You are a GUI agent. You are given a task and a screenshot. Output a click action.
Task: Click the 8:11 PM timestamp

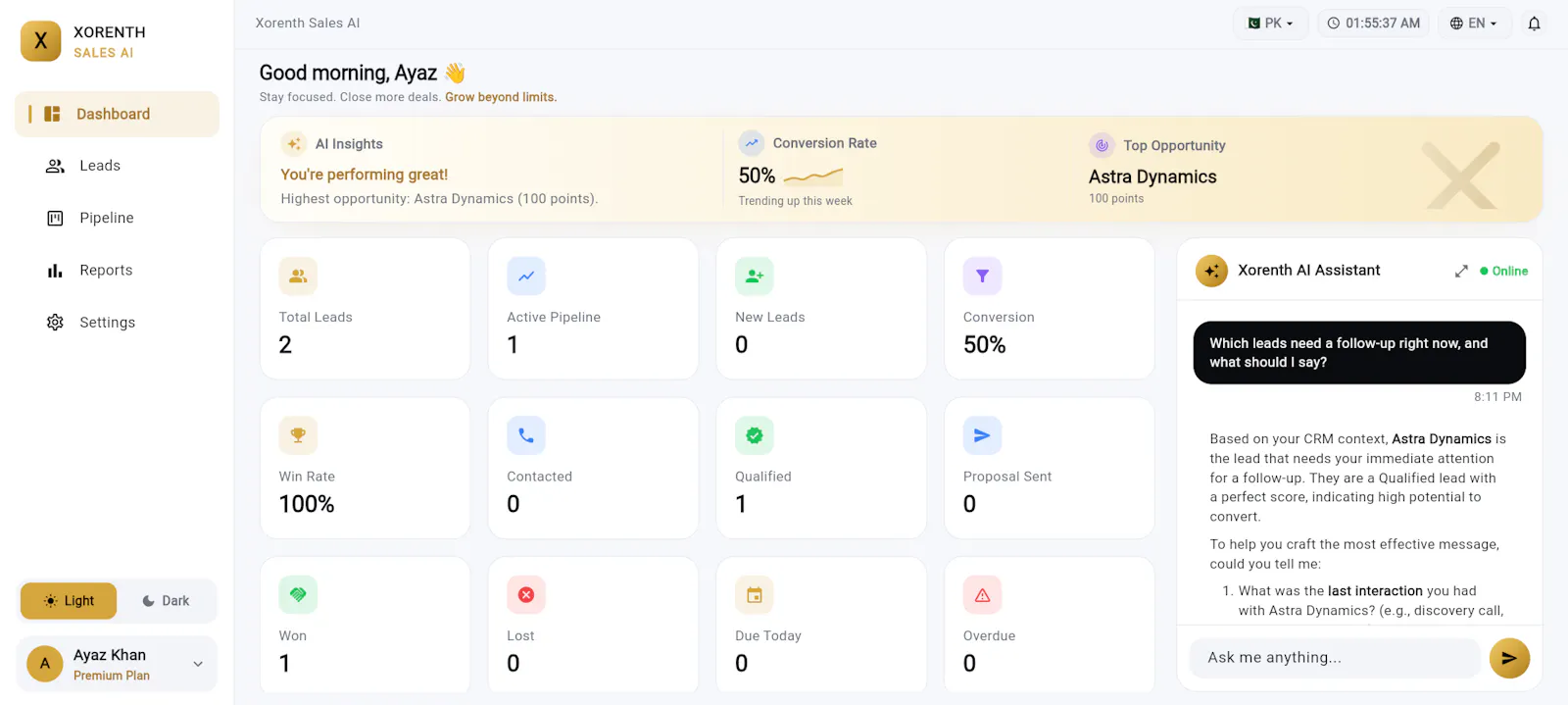pyautogui.click(x=1497, y=397)
